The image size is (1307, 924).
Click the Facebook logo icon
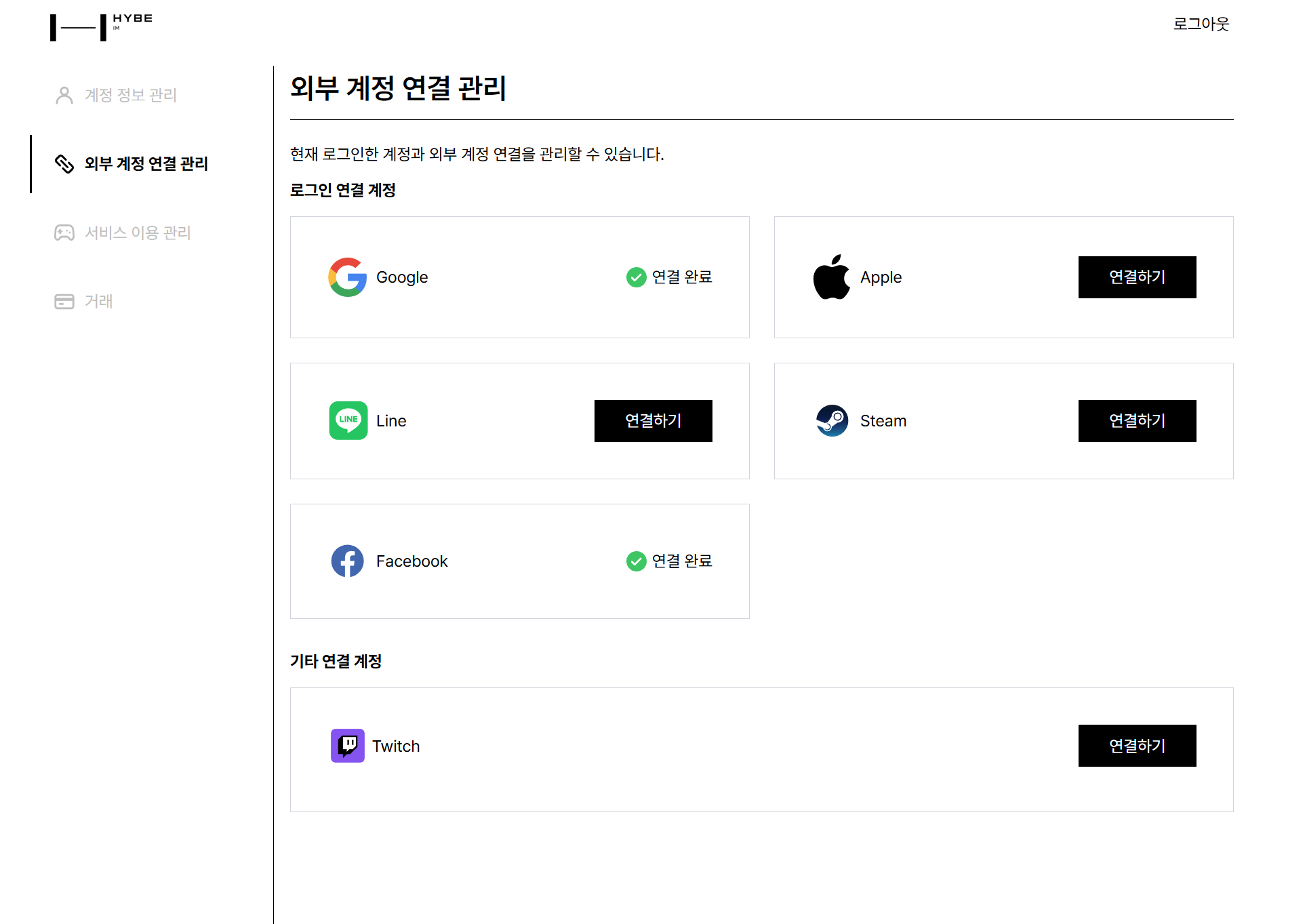point(347,561)
